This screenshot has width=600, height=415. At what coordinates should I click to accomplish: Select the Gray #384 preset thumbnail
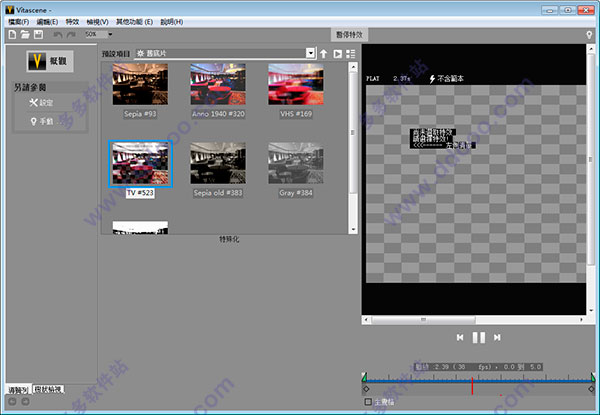tap(296, 163)
